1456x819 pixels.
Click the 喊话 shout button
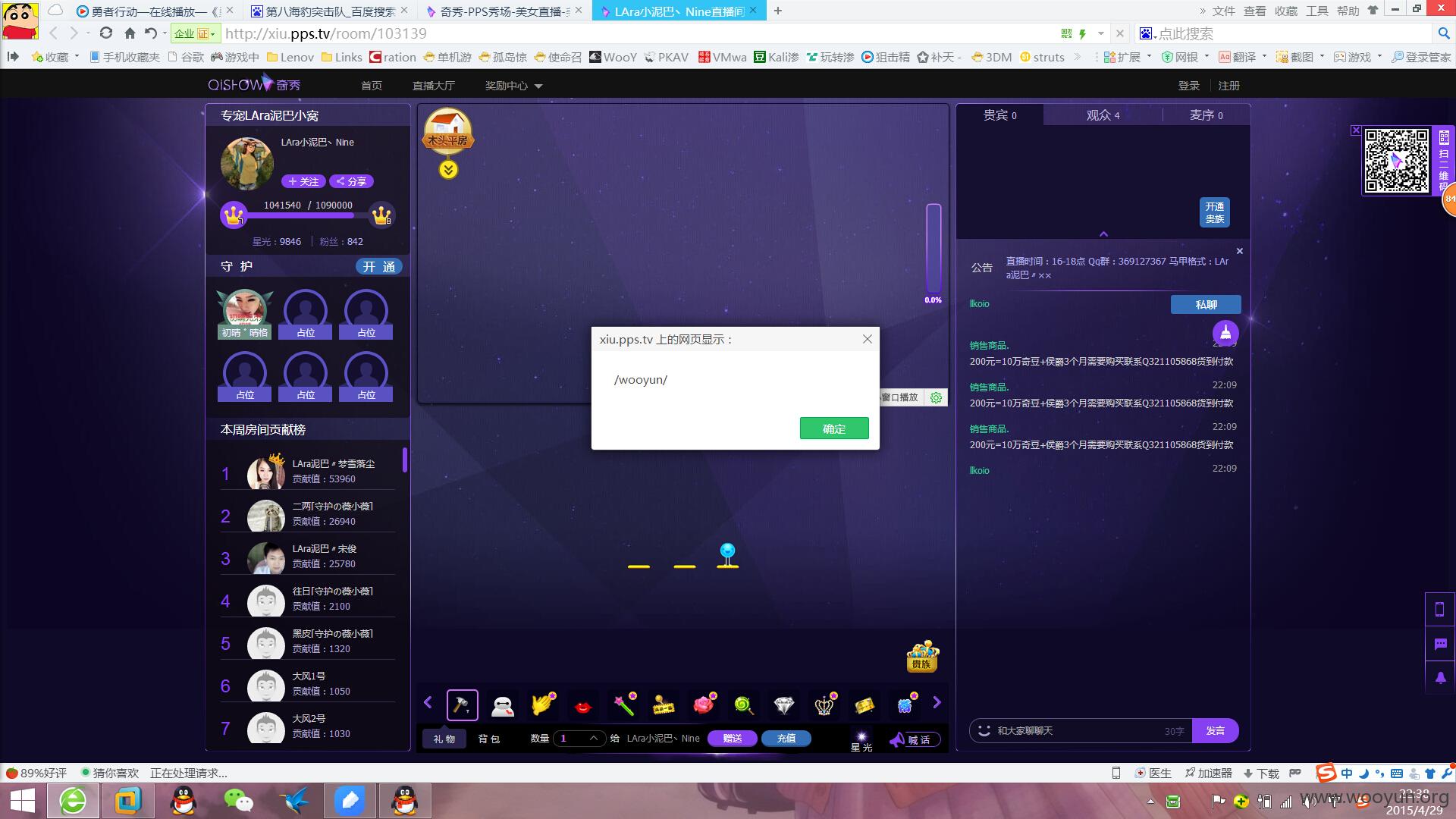pyautogui.click(x=915, y=739)
